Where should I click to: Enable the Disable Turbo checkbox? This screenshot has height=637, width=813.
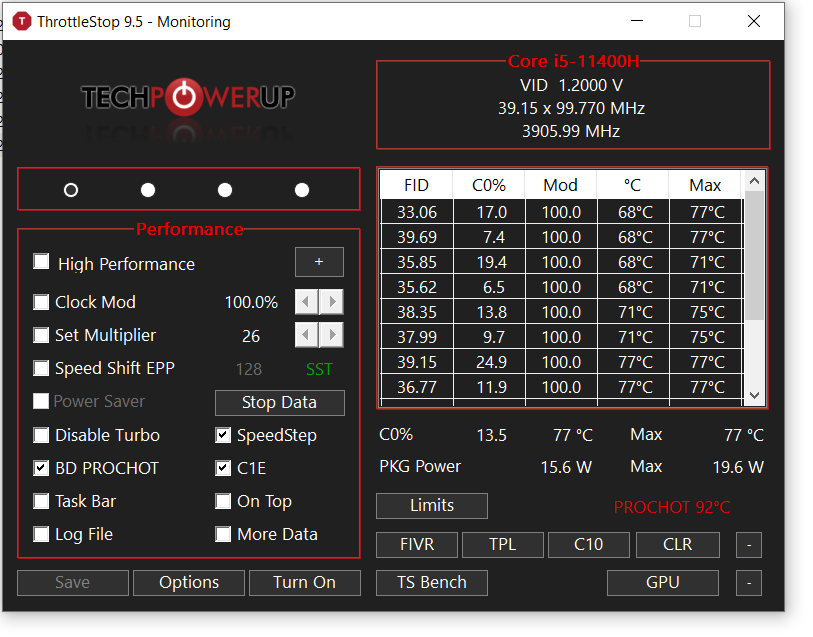click(x=41, y=435)
